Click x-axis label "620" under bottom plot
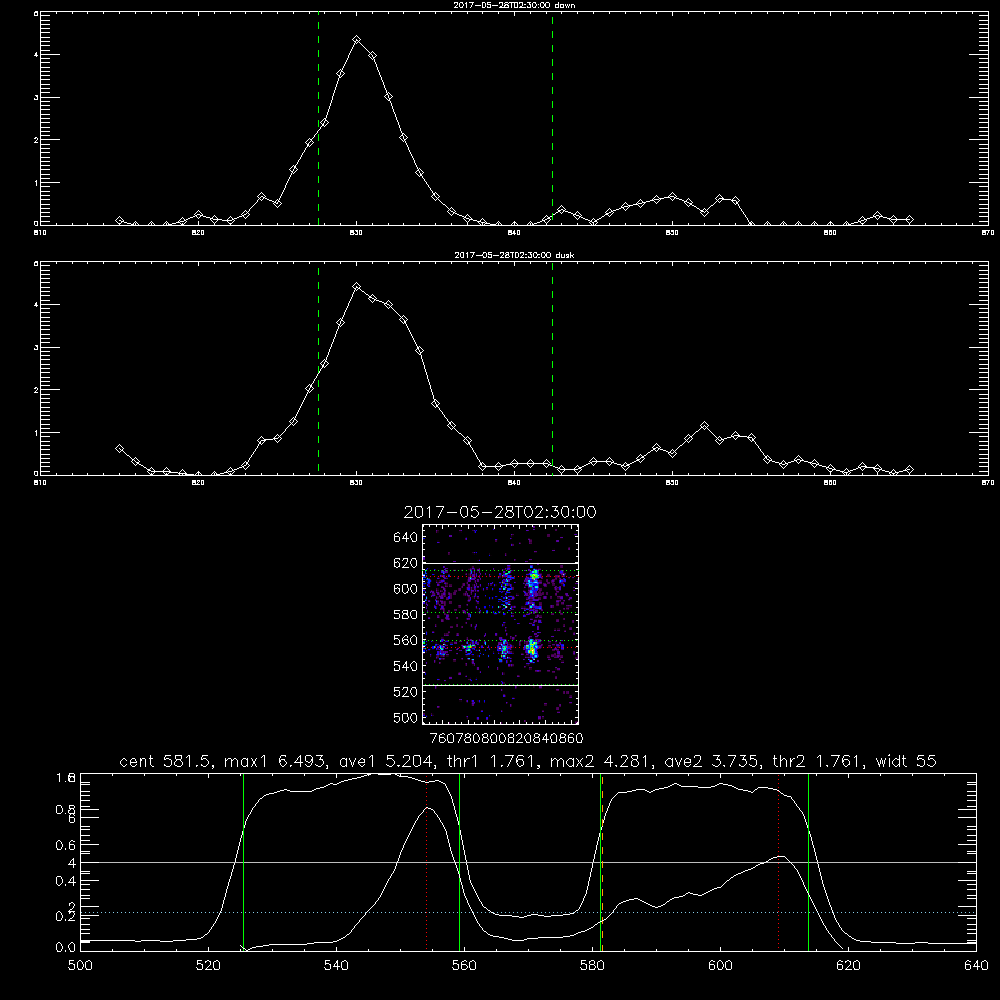Image resolution: width=1000 pixels, height=1000 pixels. [x=848, y=966]
